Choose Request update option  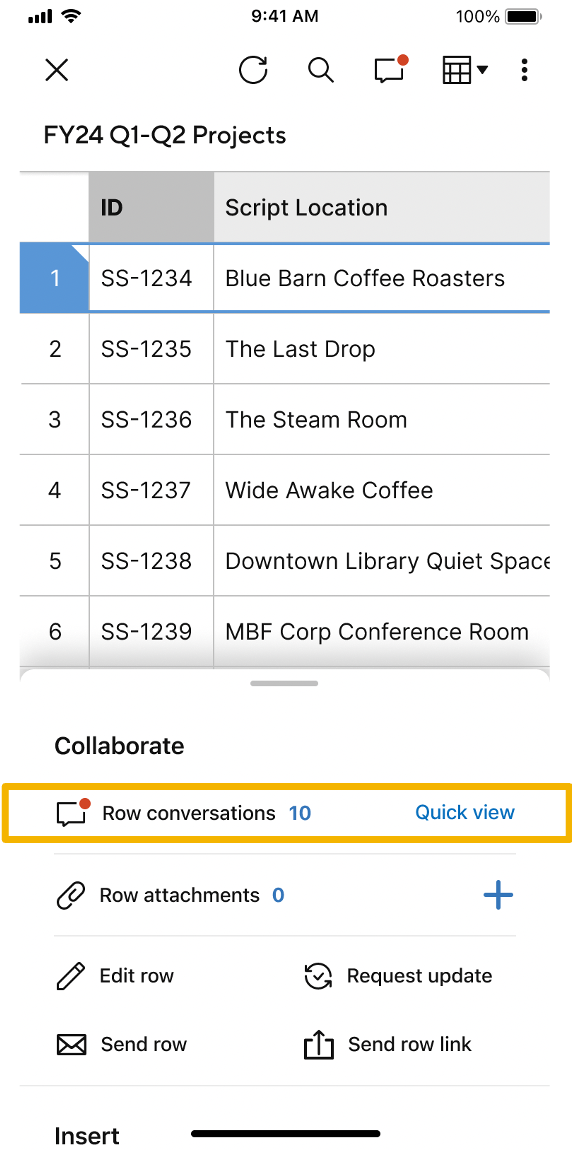[x=398, y=976]
